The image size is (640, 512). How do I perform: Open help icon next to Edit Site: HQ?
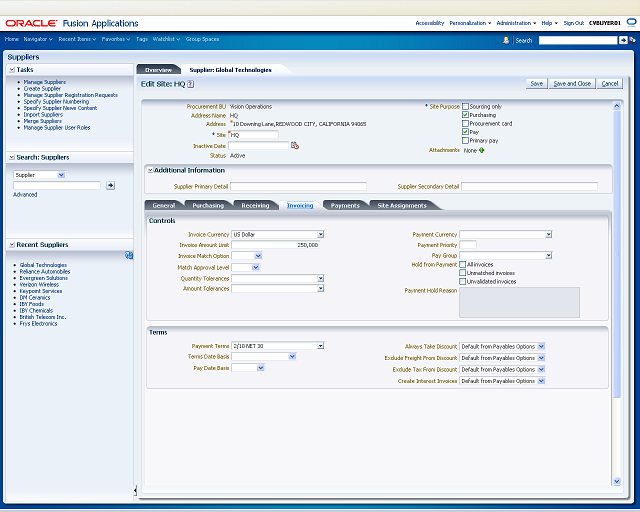point(191,84)
